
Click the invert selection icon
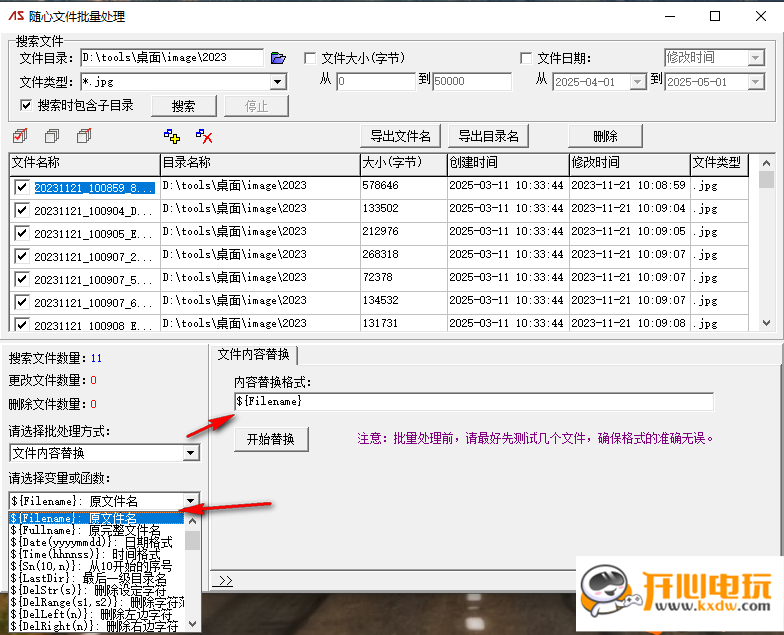(84, 136)
